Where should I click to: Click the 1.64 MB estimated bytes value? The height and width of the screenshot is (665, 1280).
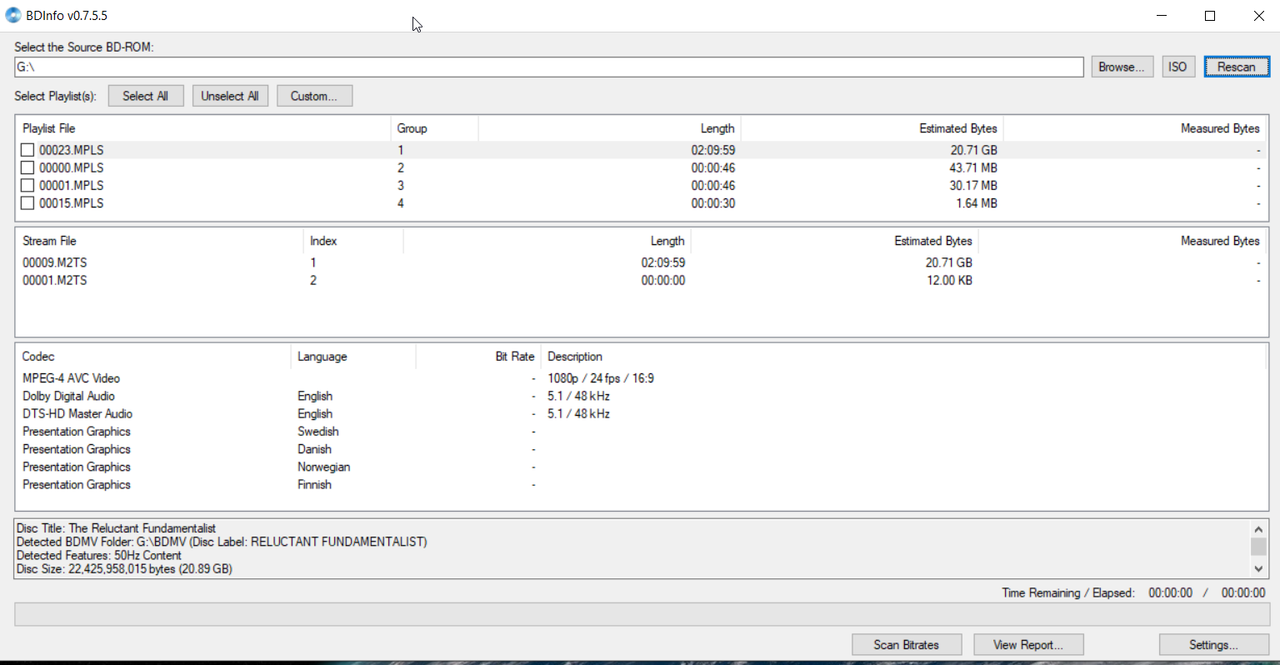tap(977, 204)
